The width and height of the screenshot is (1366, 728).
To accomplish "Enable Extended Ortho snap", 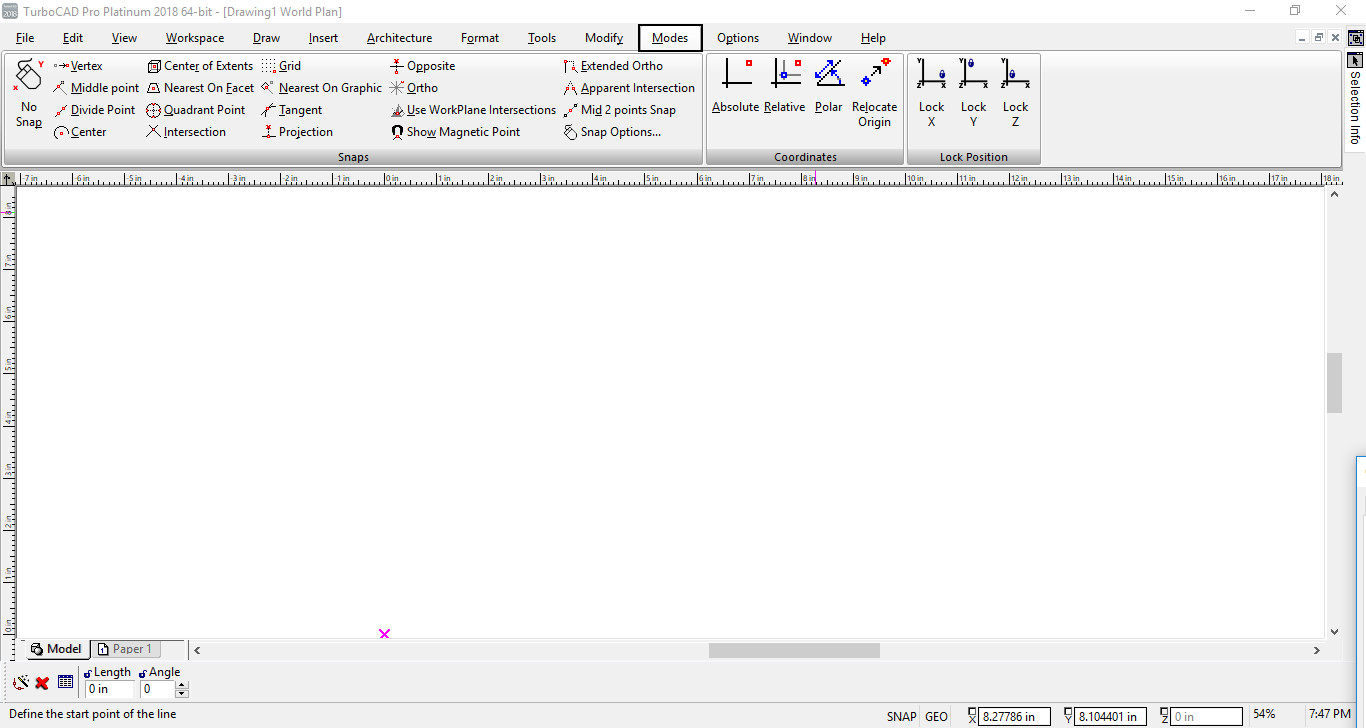I will tap(613, 66).
